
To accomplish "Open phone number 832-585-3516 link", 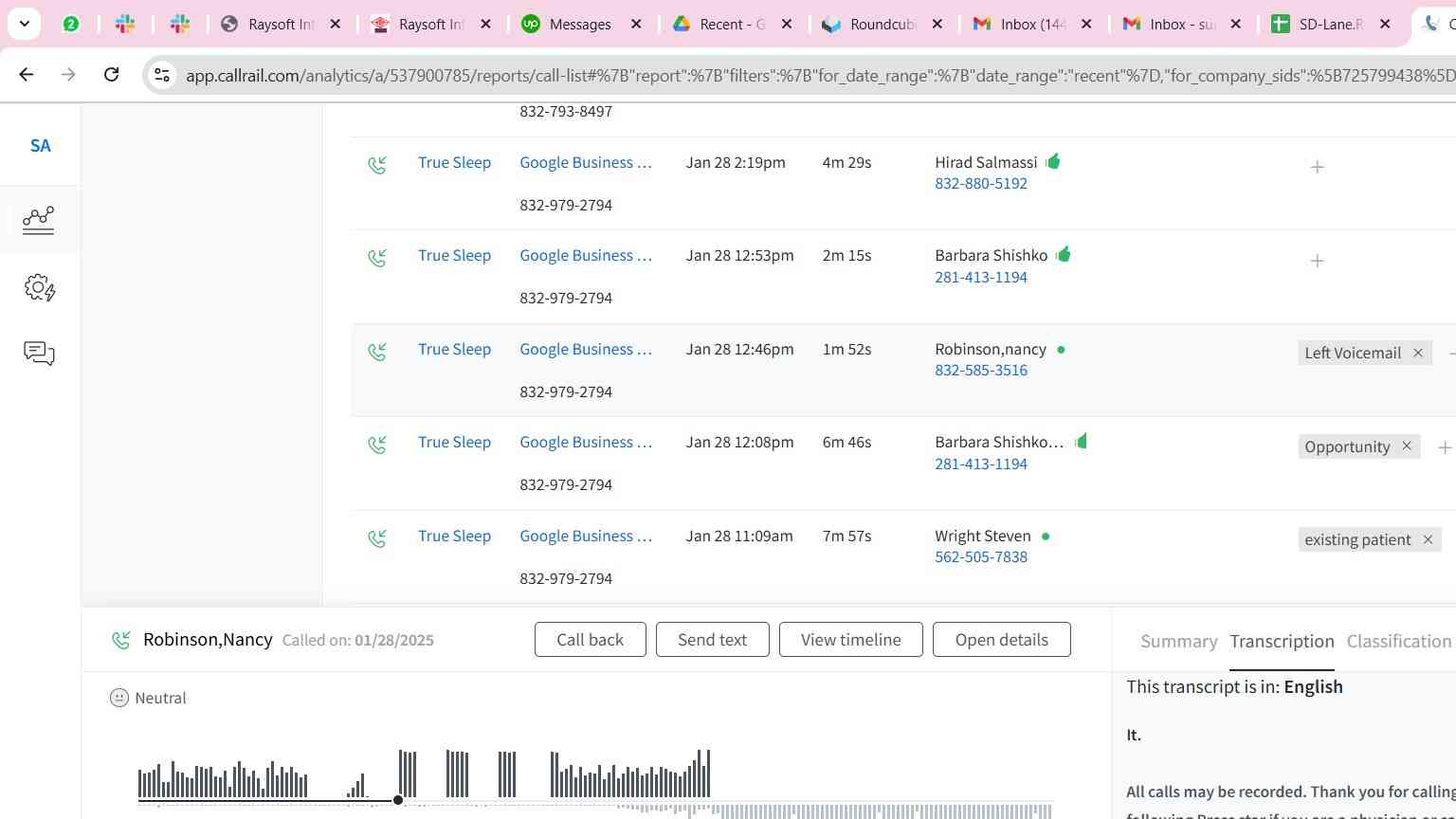I will coord(980,370).
